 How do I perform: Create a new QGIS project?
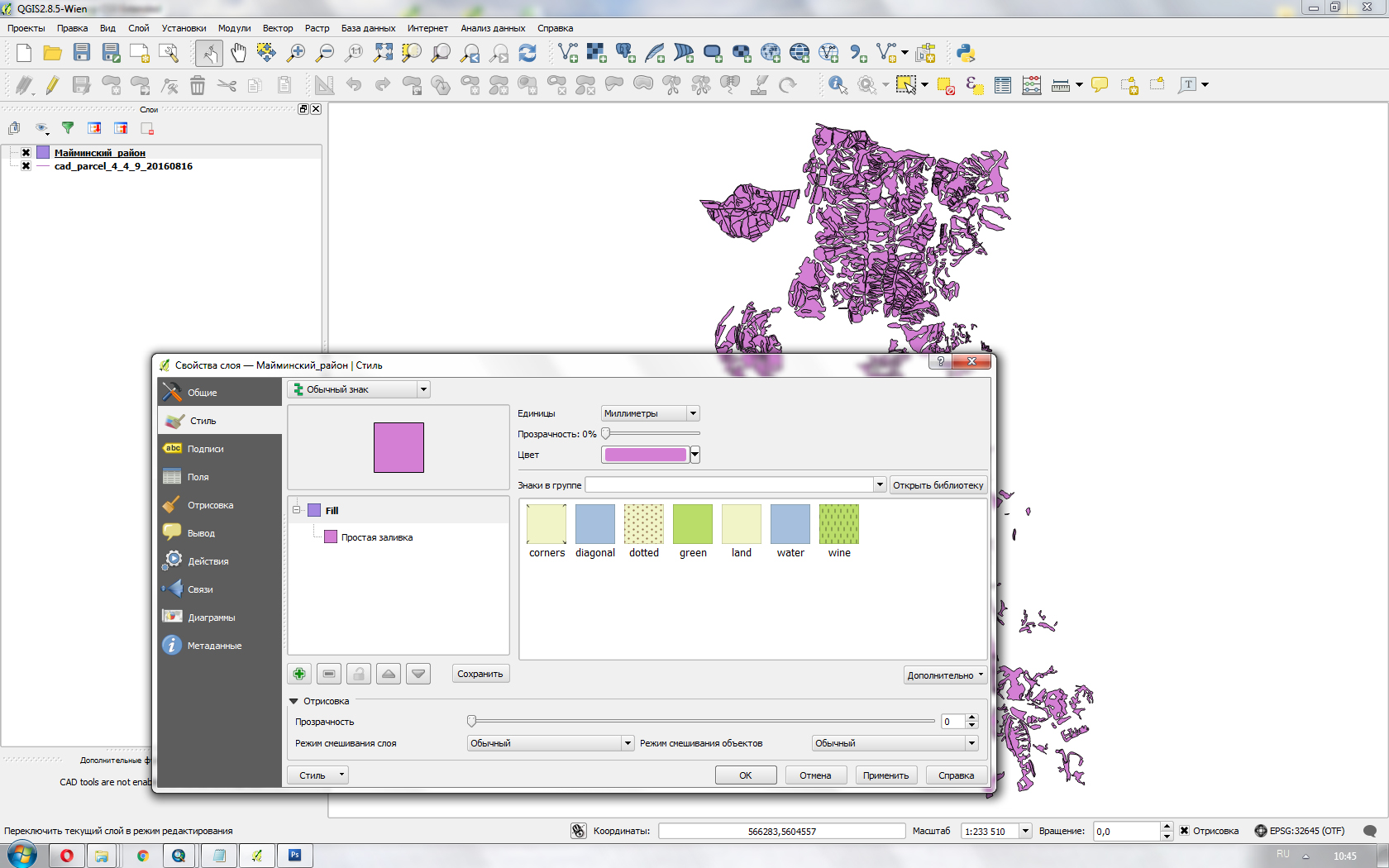tap(23, 54)
